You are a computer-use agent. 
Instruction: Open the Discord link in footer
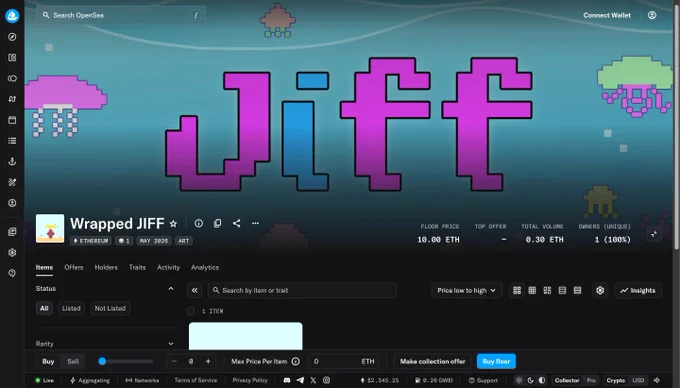(x=287, y=380)
